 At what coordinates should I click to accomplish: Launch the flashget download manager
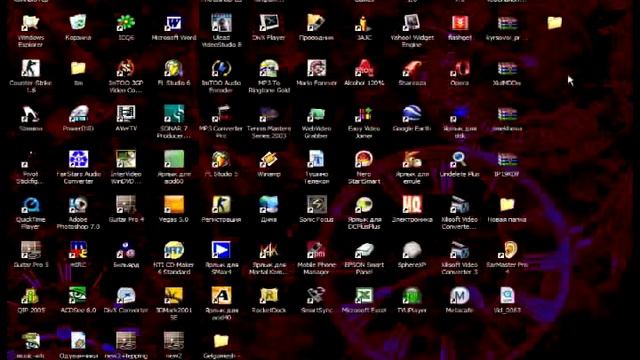click(460, 23)
